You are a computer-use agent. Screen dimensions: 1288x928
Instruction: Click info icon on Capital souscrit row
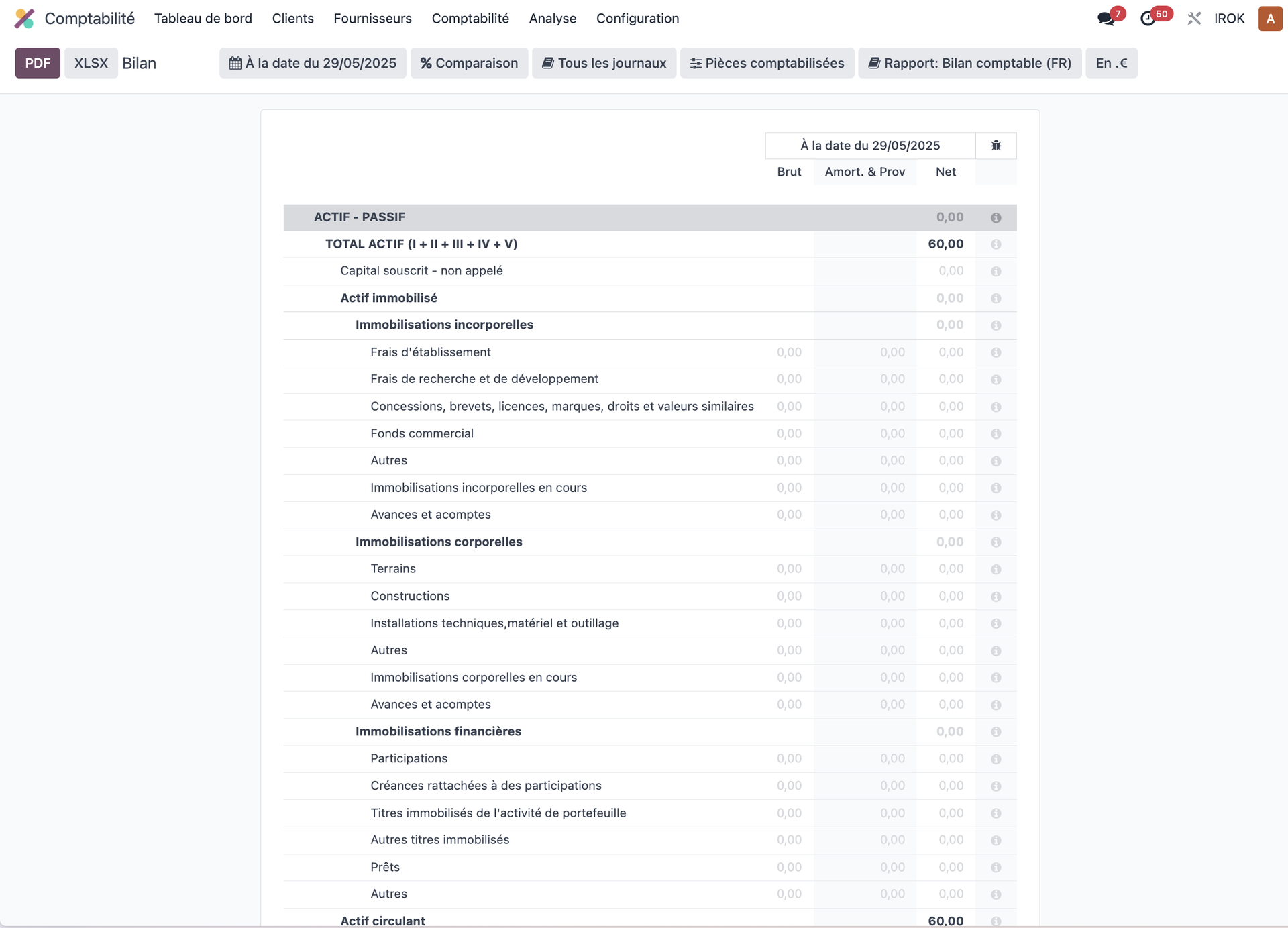996,271
